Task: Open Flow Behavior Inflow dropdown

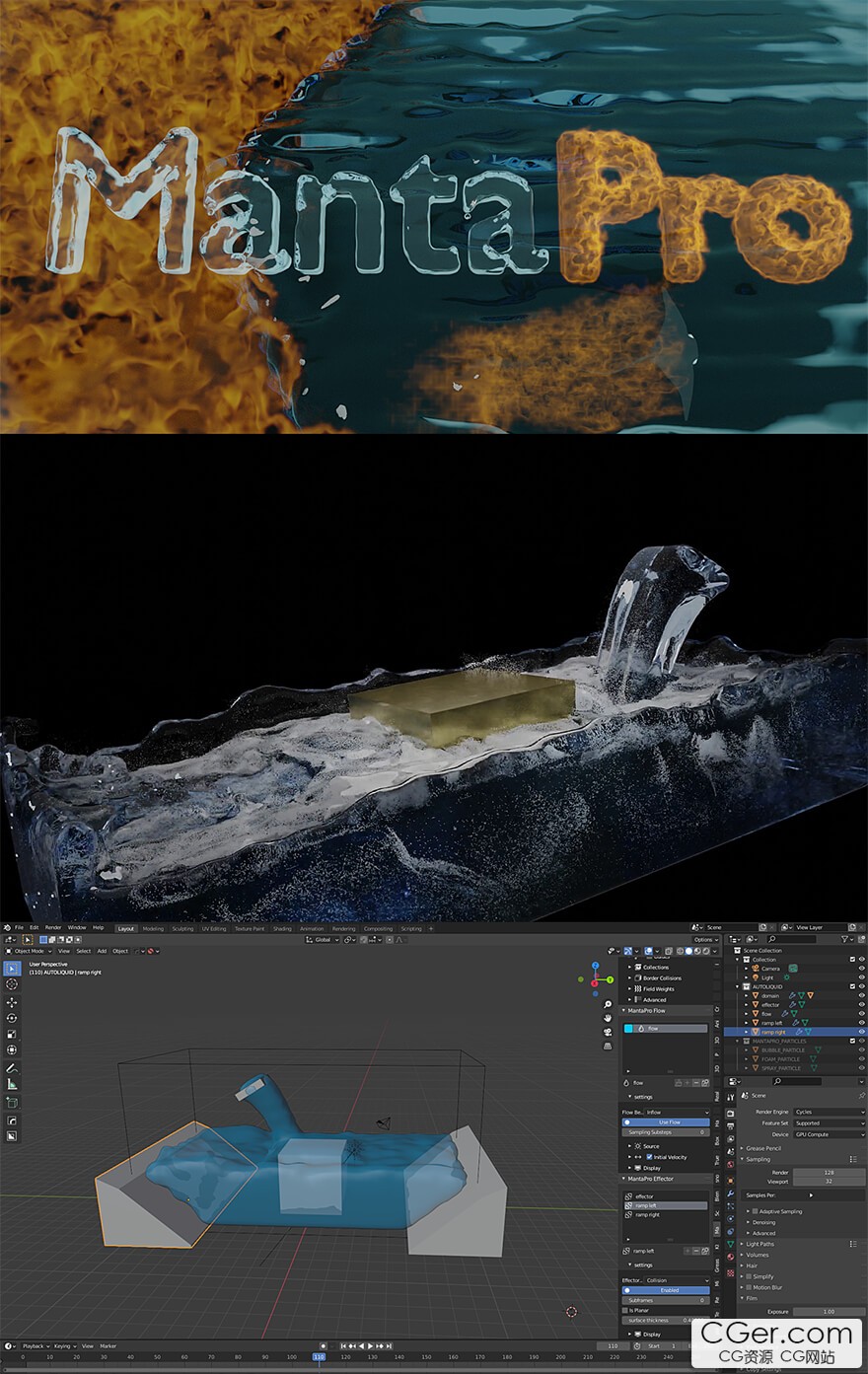Action: tap(677, 1113)
